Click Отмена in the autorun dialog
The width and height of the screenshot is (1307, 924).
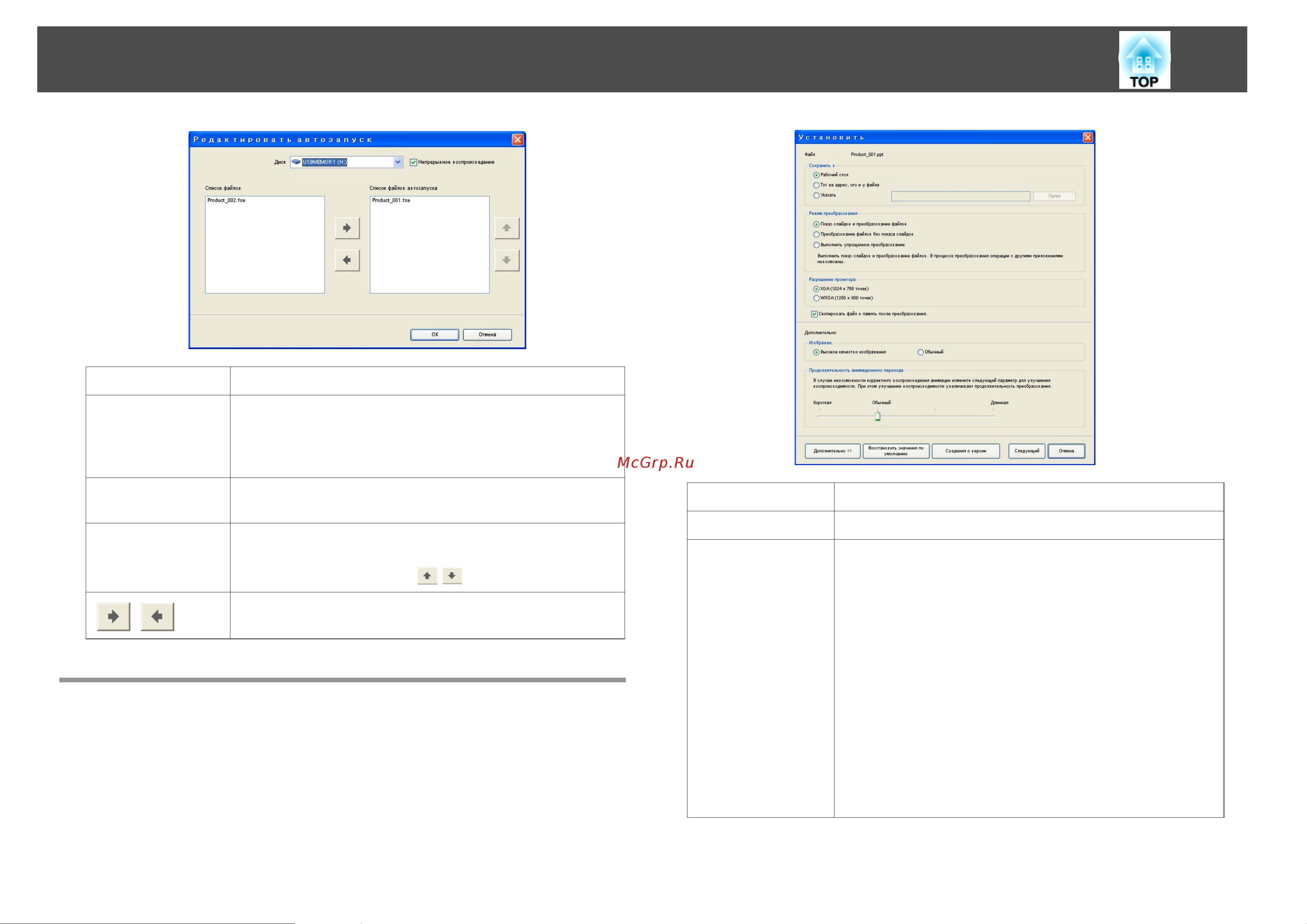tap(487, 335)
